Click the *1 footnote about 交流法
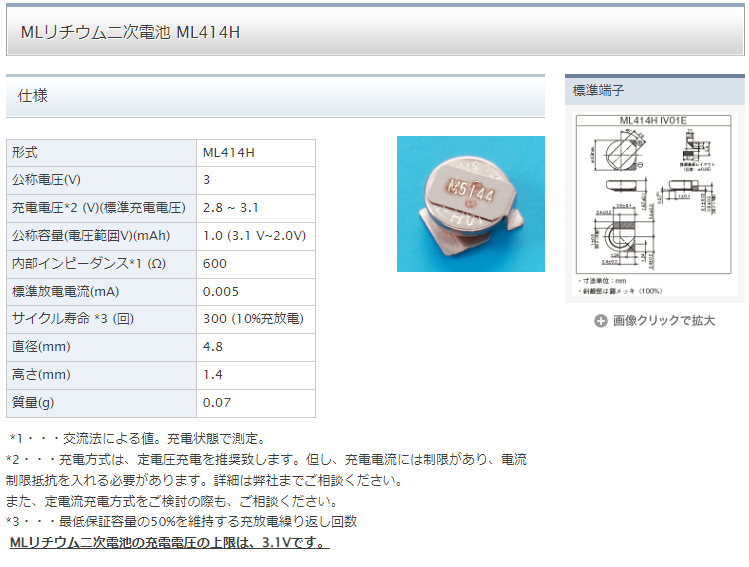Screen dimensions: 749x567 [x=138, y=439]
